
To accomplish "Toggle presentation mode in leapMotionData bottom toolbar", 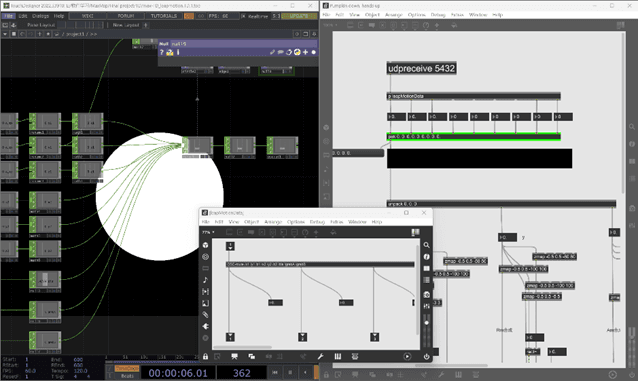I will tap(234, 357).
